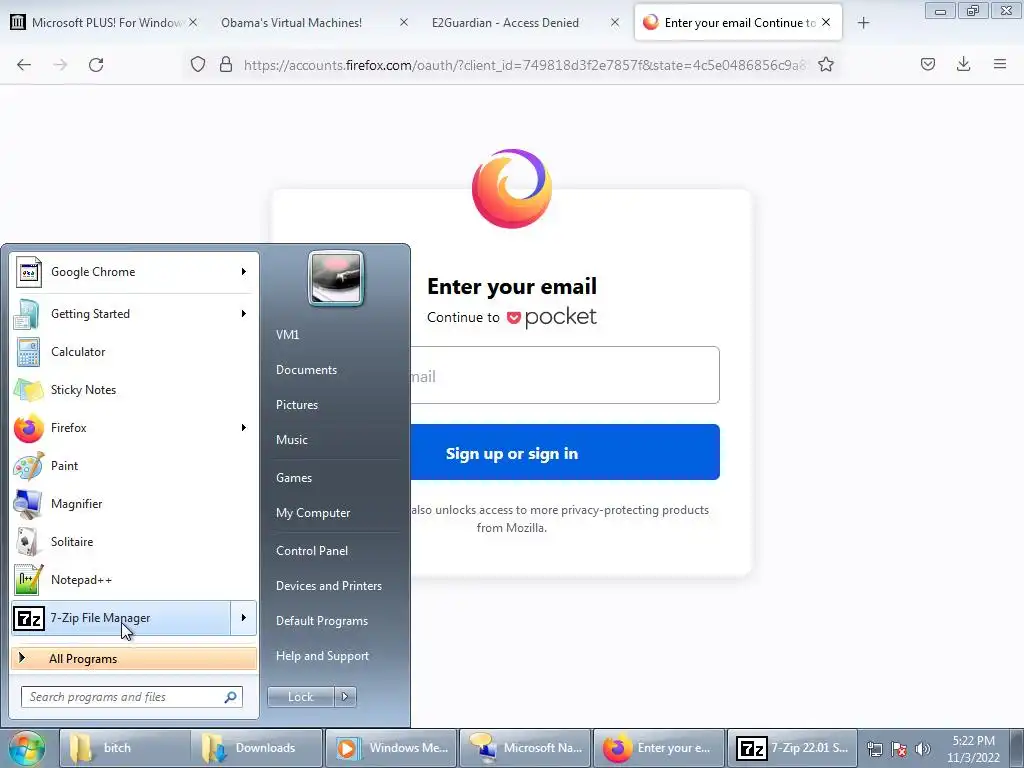Launch the Getting Started program icon

coord(27,314)
